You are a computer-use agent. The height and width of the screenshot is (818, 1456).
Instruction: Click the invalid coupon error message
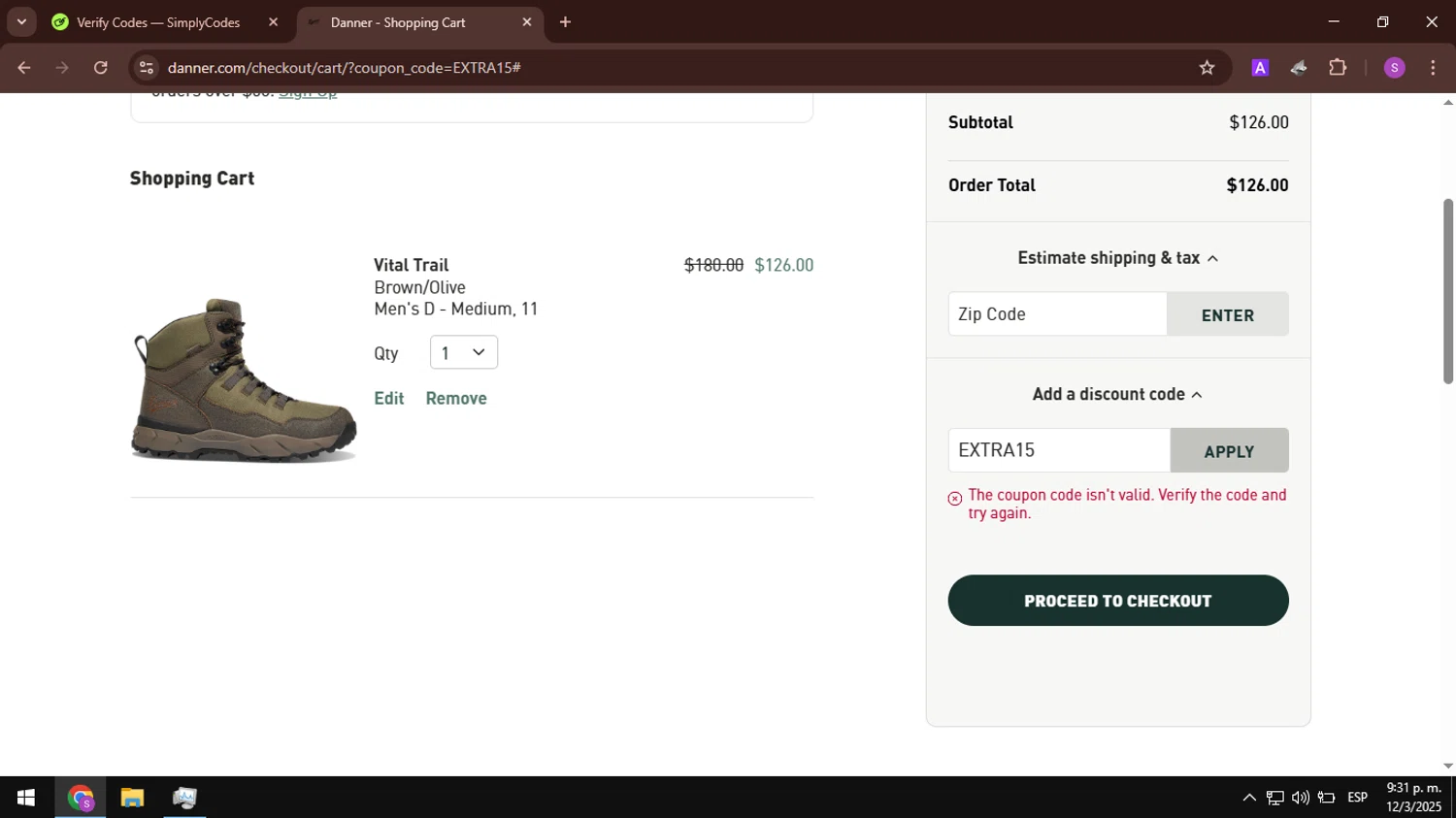tap(1127, 504)
